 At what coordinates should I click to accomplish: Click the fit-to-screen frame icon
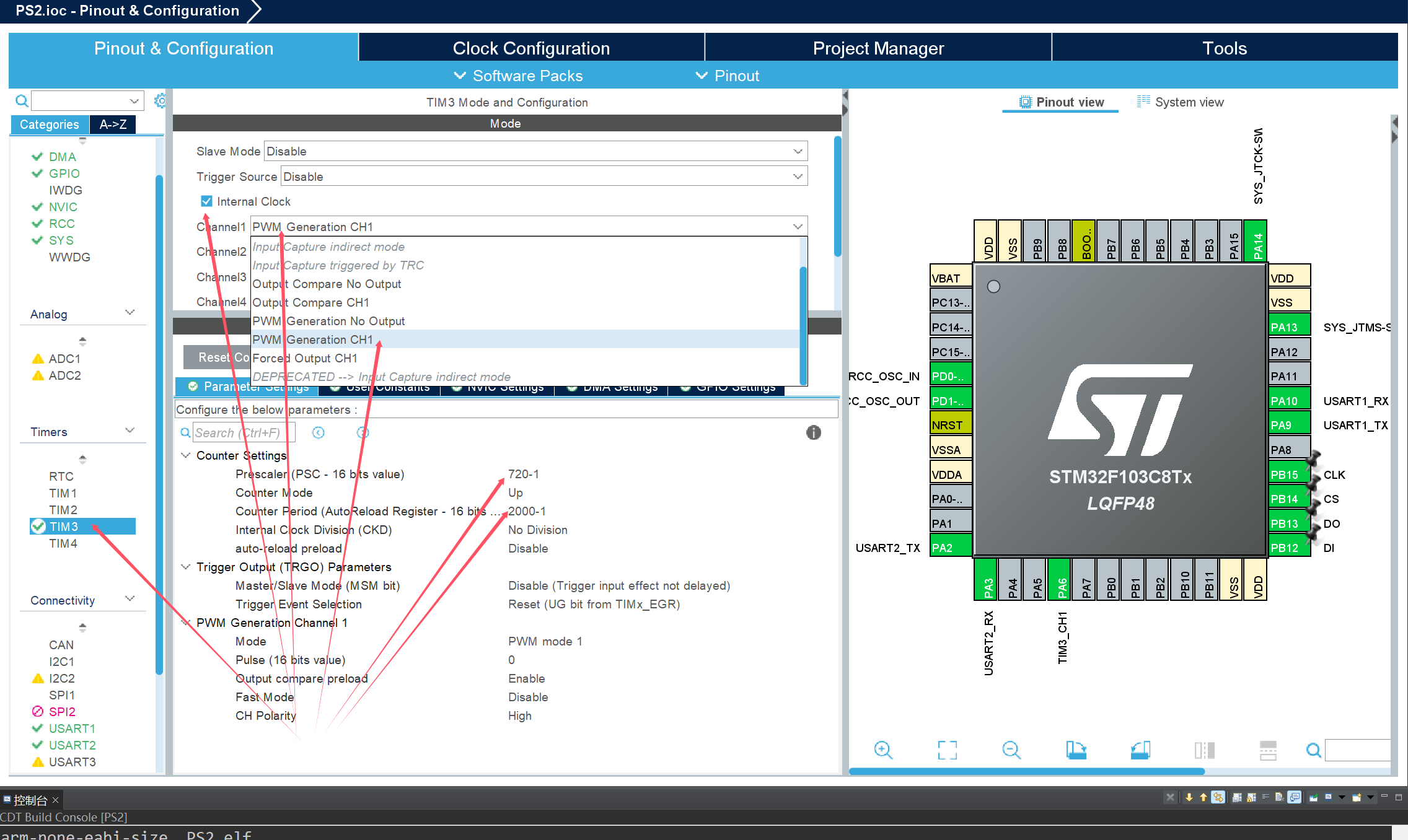point(947,750)
